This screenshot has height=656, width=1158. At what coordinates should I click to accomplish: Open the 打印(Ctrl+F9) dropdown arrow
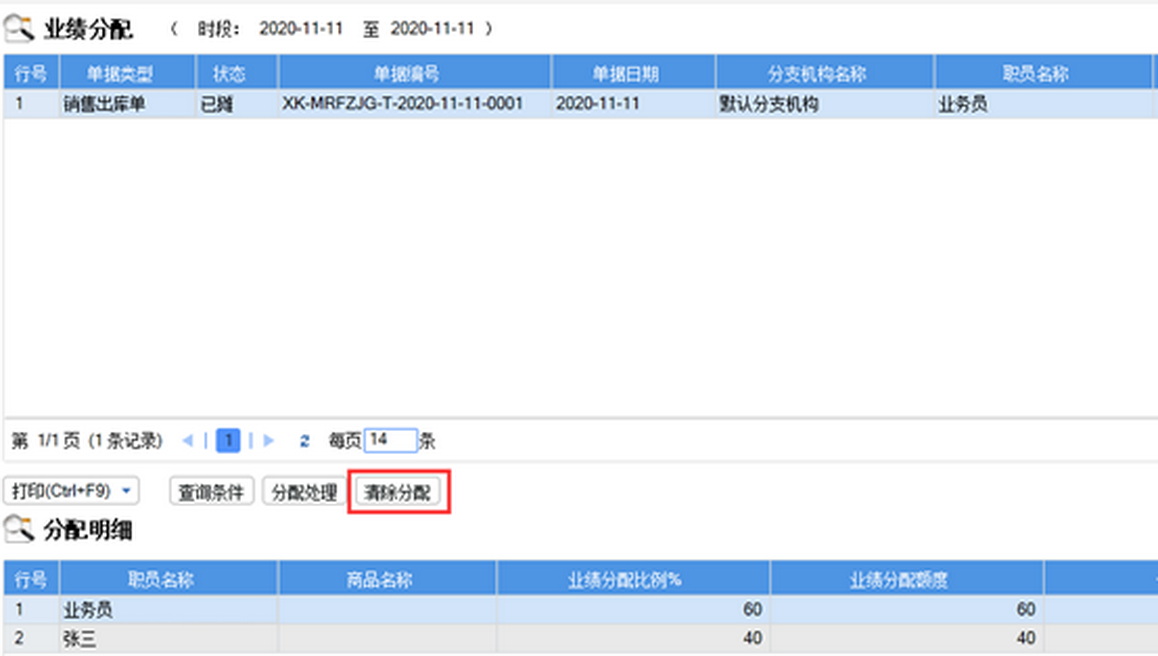pos(126,492)
